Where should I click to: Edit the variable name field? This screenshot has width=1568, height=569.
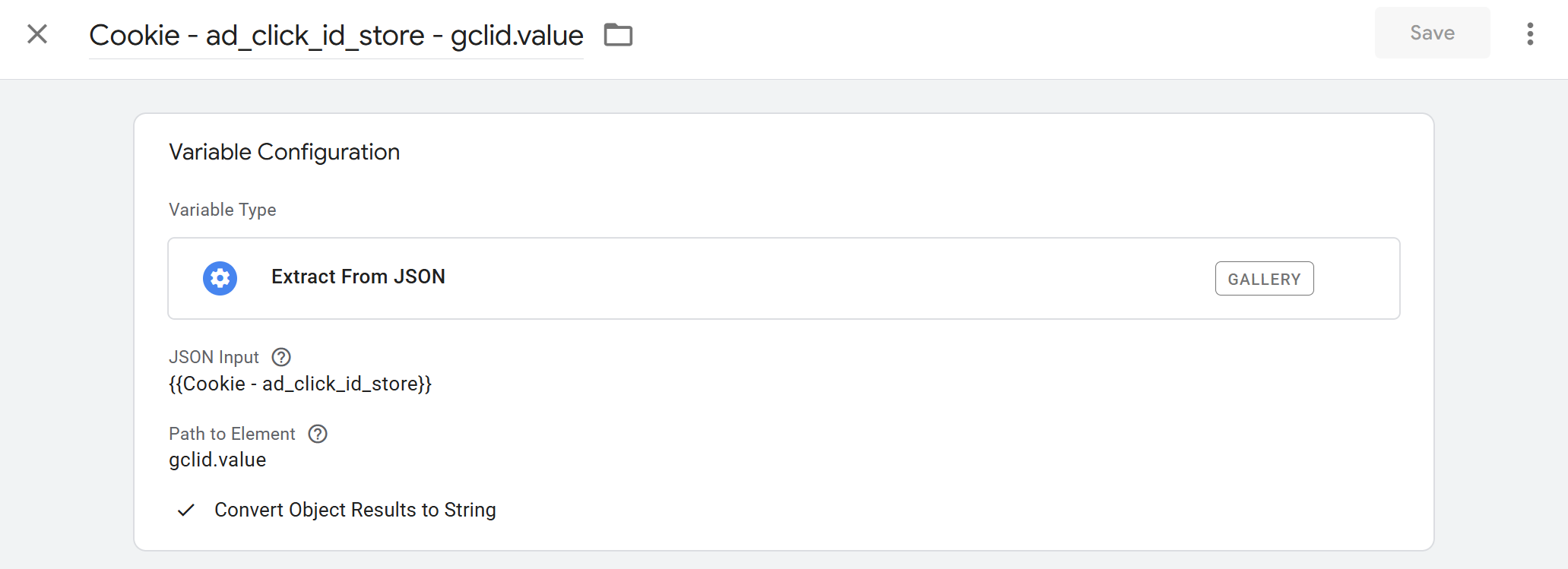(x=336, y=35)
